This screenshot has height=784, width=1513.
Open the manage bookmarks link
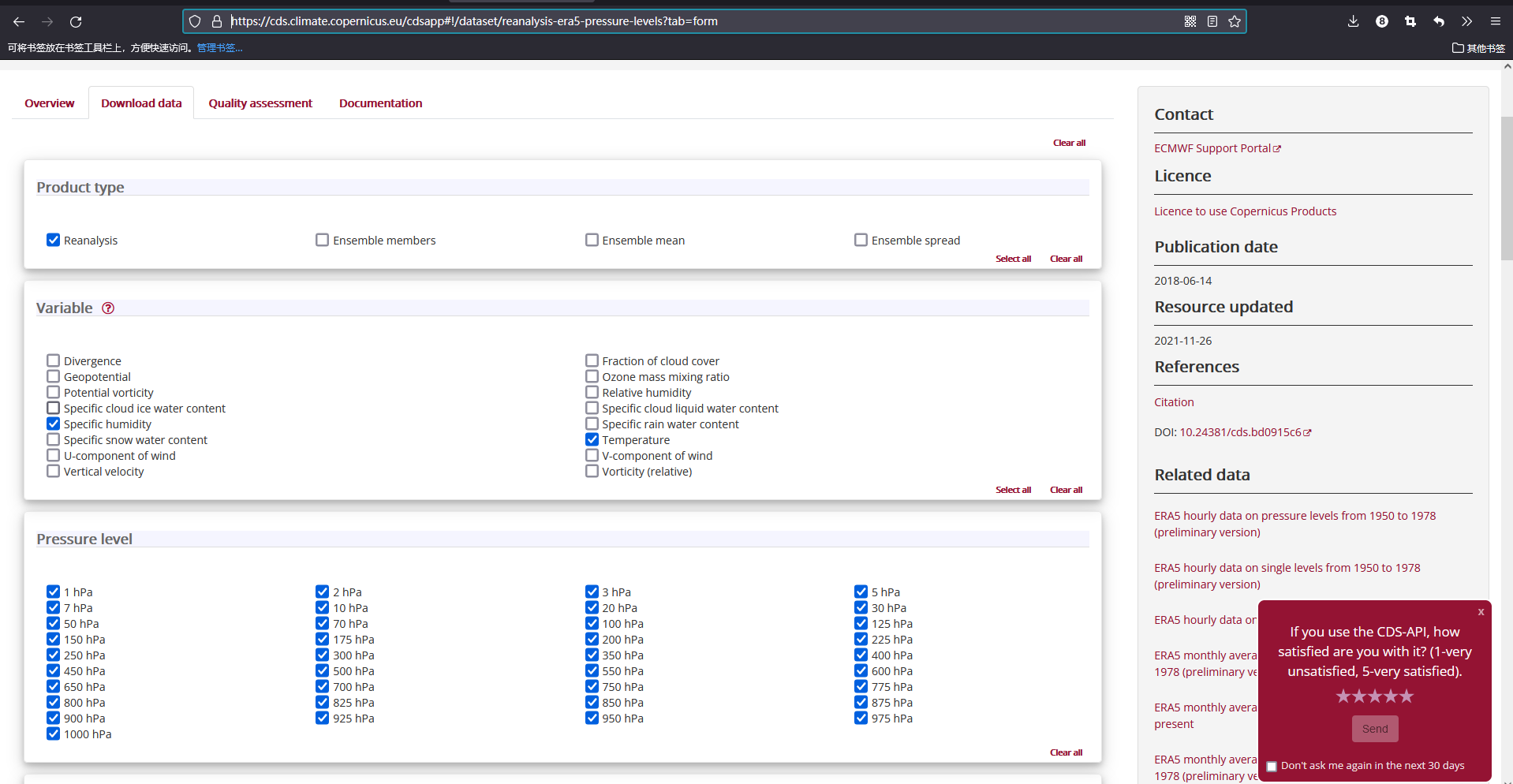click(x=219, y=48)
